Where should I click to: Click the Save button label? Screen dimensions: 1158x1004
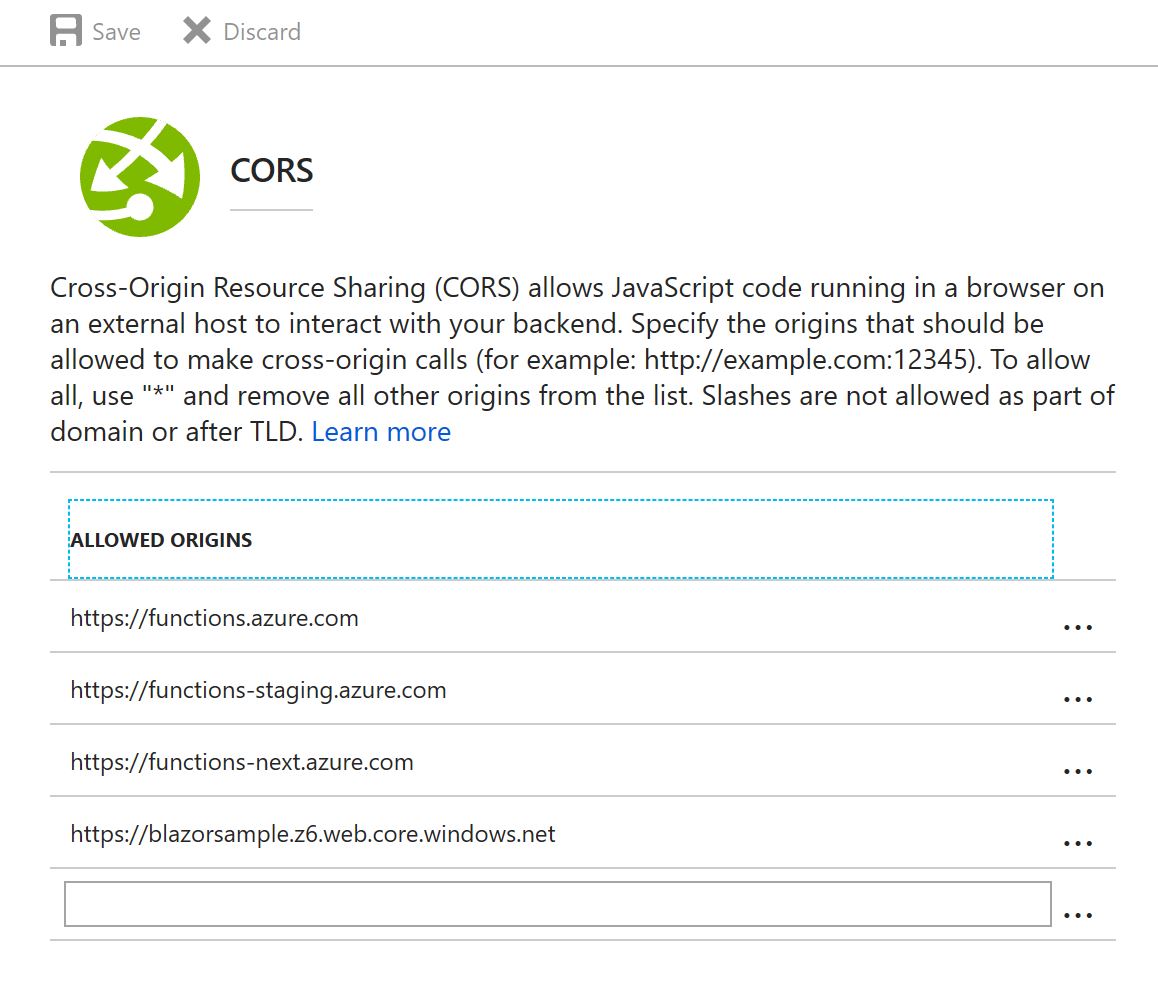116,32
